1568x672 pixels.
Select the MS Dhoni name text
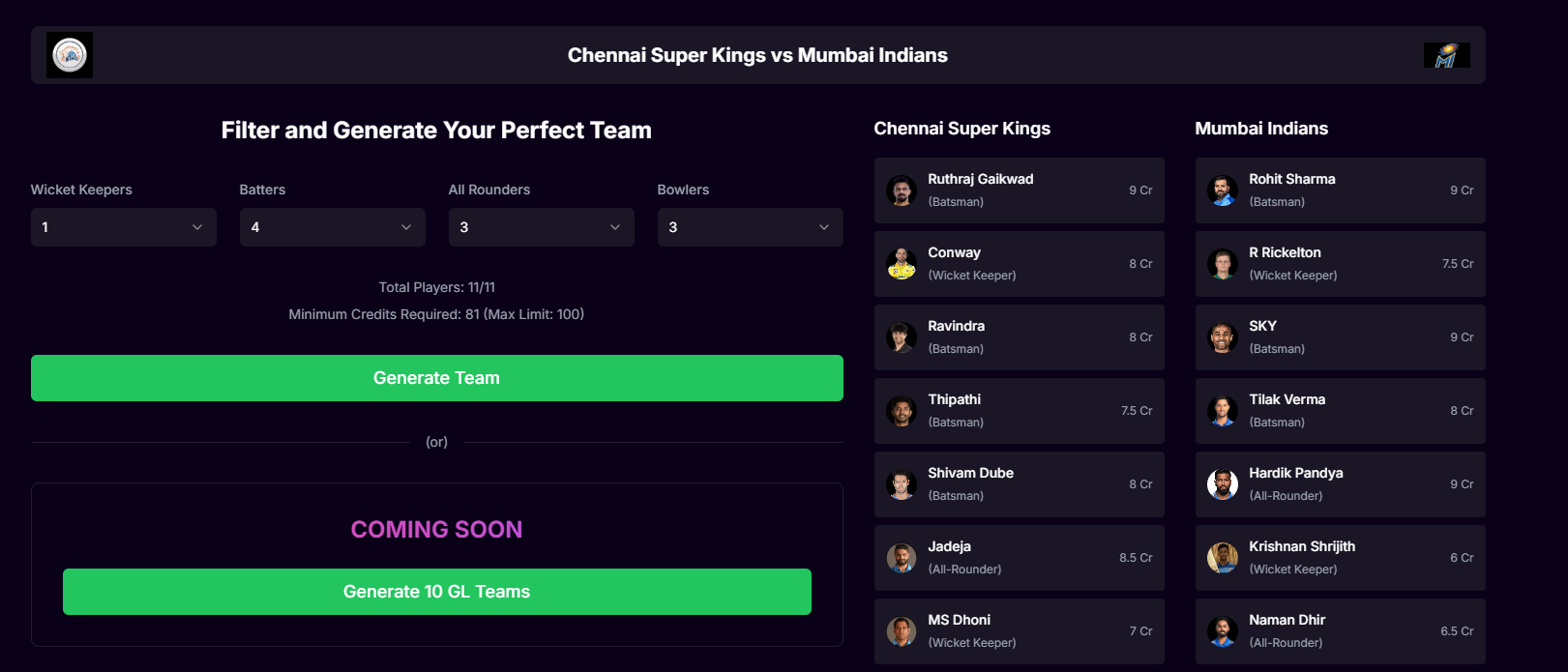tap(960, 620)
